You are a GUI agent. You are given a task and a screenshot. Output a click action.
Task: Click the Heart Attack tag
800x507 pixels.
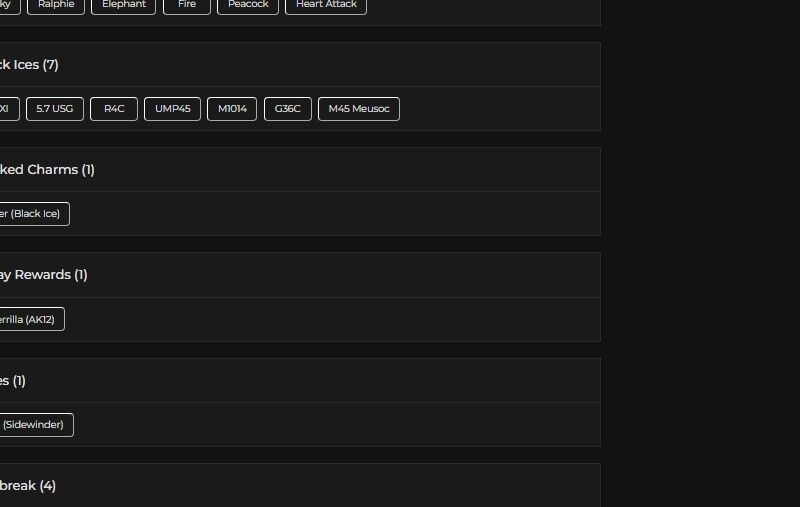pos(325,5)
